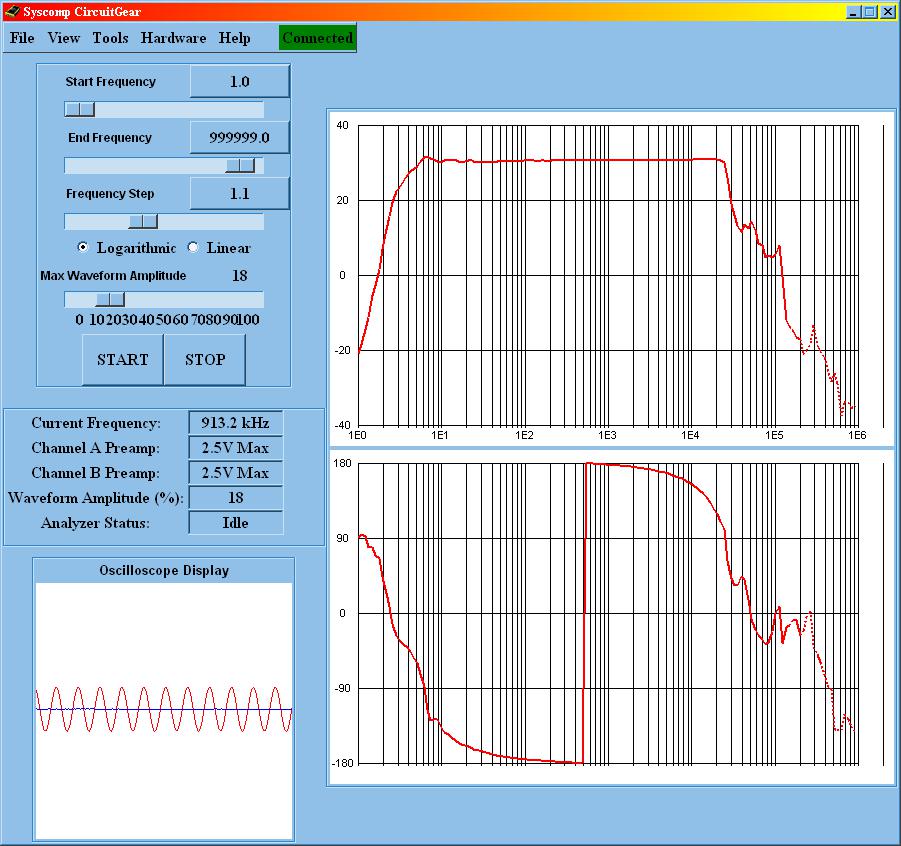Click the Start Frequency slider handle
The image size is (901, 846).
click(x=80, y=109)
